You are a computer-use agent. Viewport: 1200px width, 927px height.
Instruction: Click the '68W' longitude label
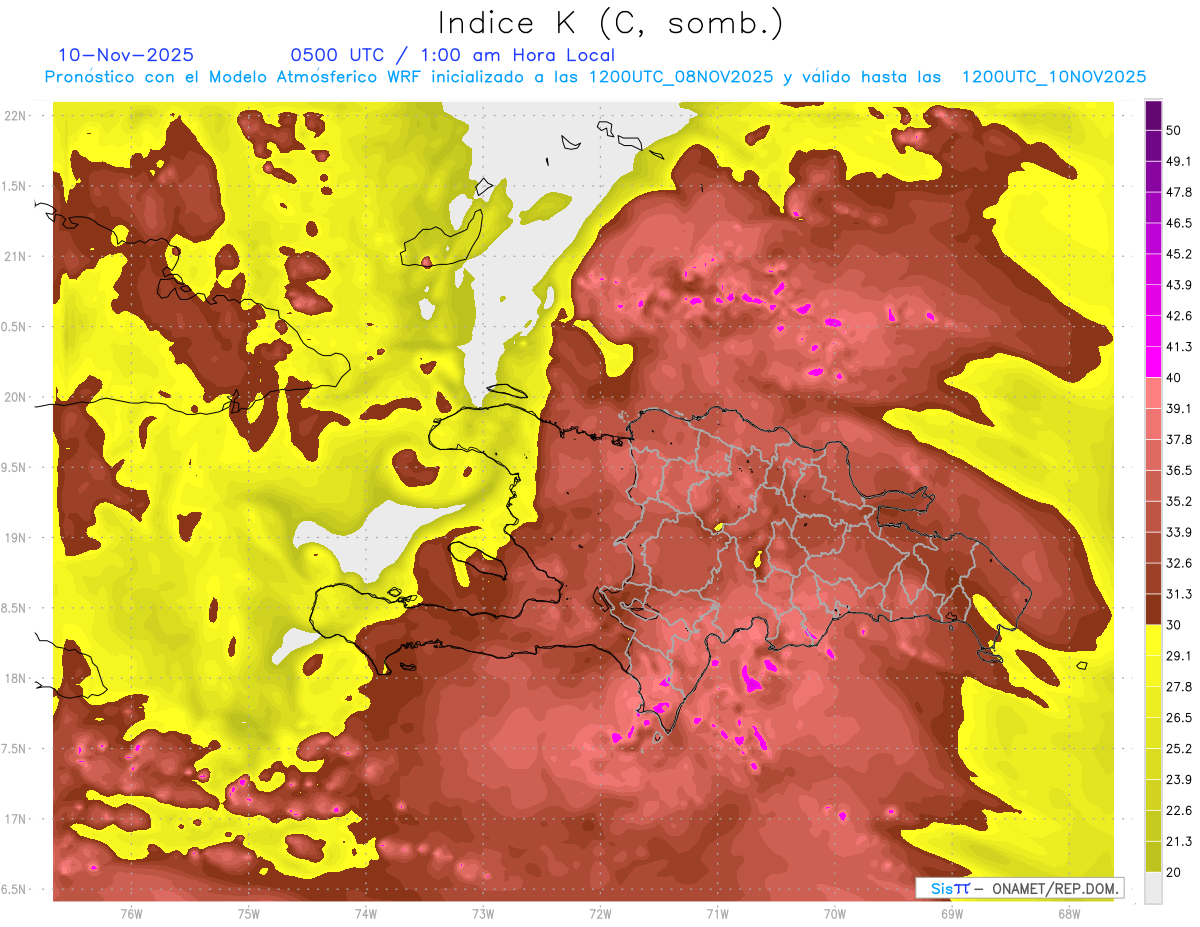tap(1068, 914)
